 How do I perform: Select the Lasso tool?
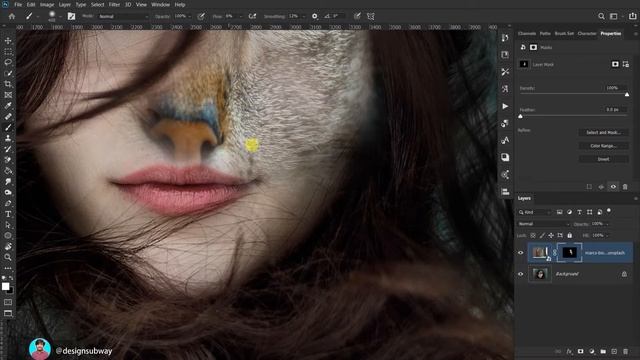pyautogui.click(x=8, y=62)
